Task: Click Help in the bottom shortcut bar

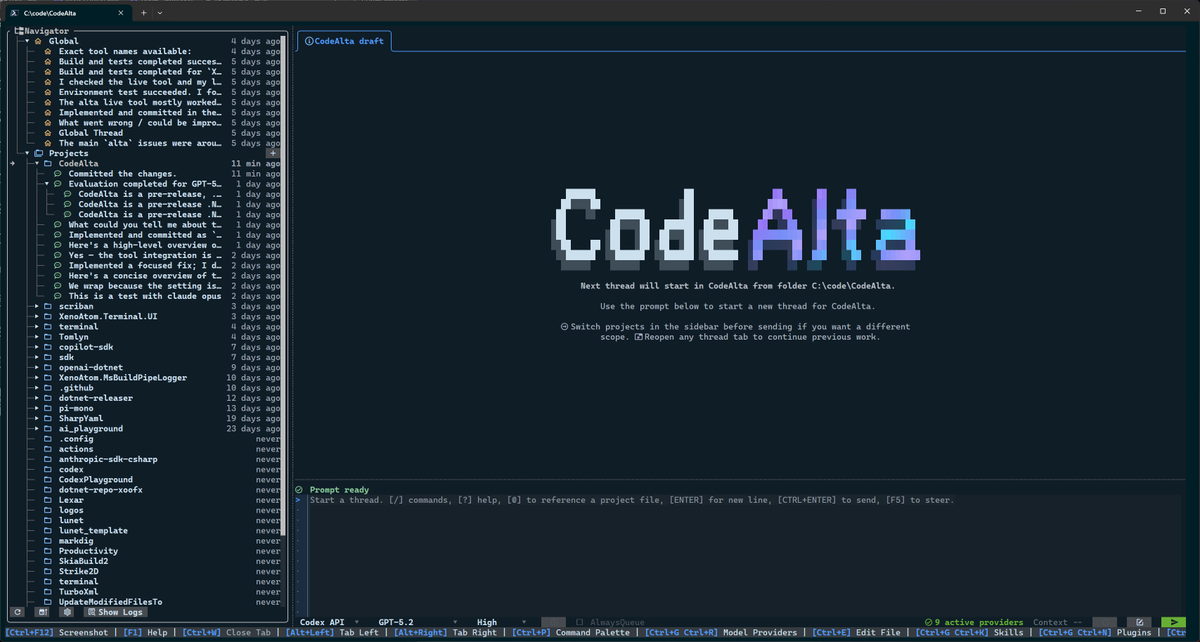Action: pos(144,632)
